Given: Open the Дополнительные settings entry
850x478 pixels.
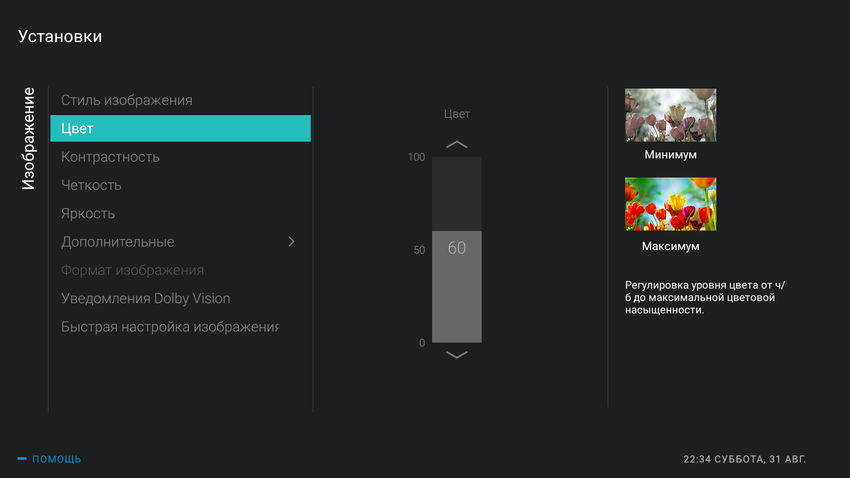Looking at the screenshot, I should [x=118, y=242].
